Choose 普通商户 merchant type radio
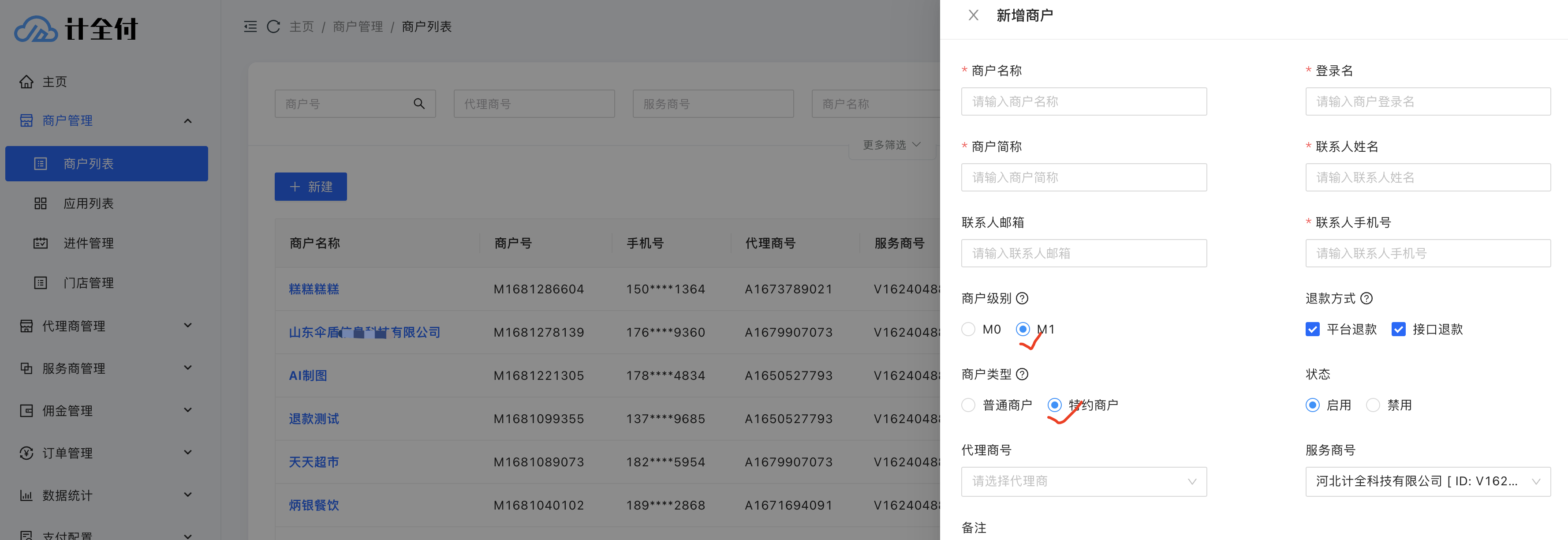This screenshot has height=540, width=1568. click(968, 405)
